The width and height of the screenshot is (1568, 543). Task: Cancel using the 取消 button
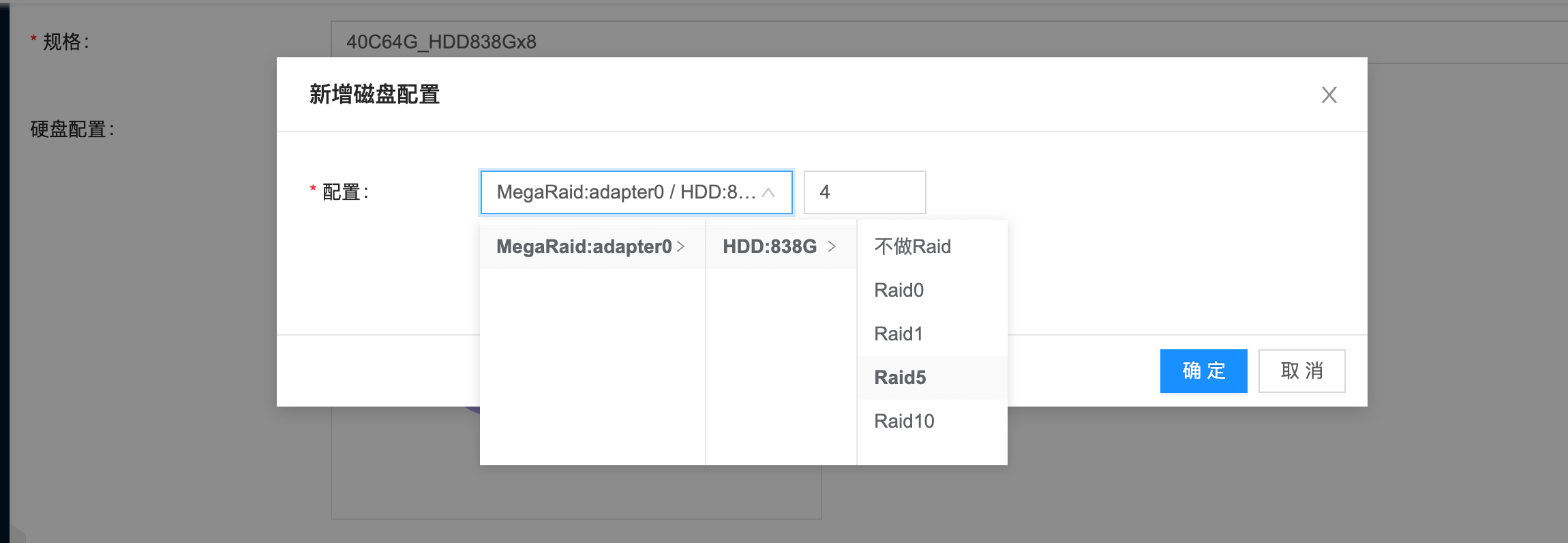(1301, 370)
